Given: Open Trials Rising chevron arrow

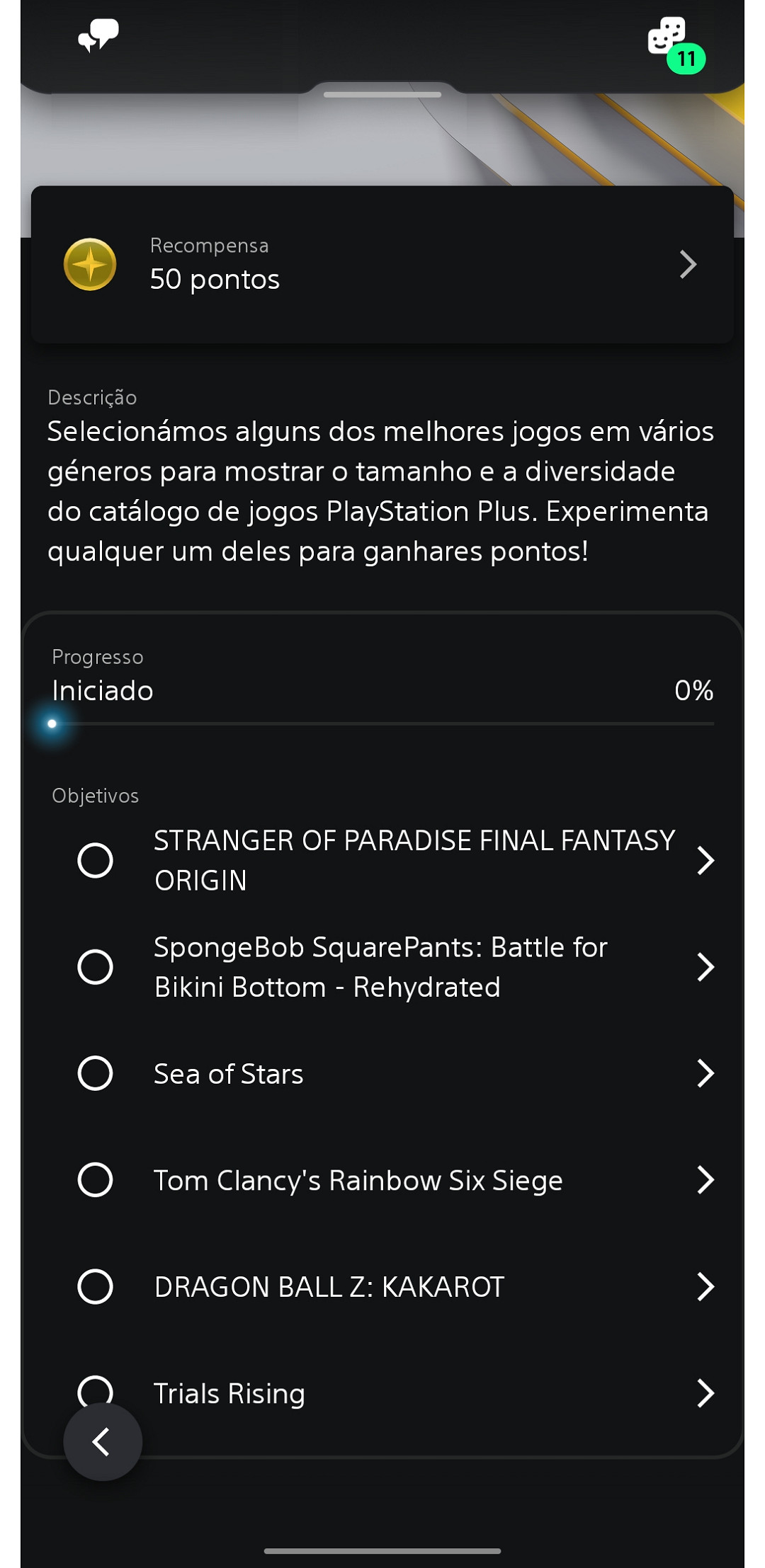Looking at the screenshot, I should coord(705,1392).
